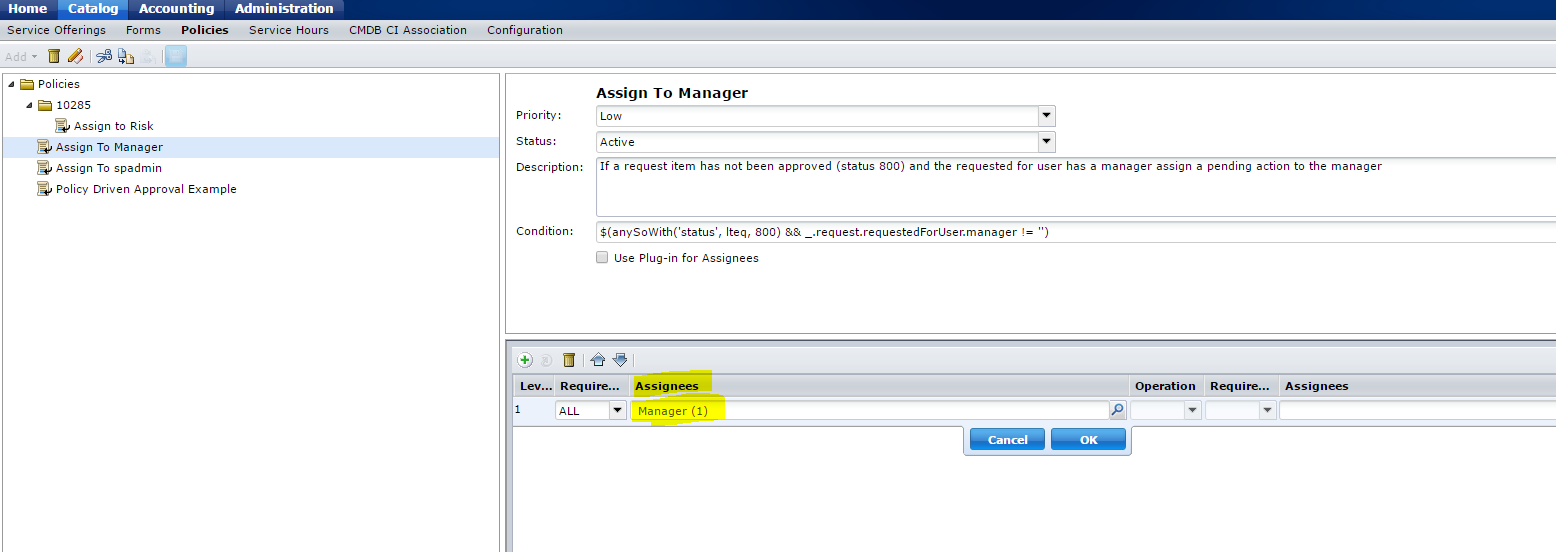
Task: Enable Use Plug-in for Assignees checkbox
Action: click(x=602, y=258)
